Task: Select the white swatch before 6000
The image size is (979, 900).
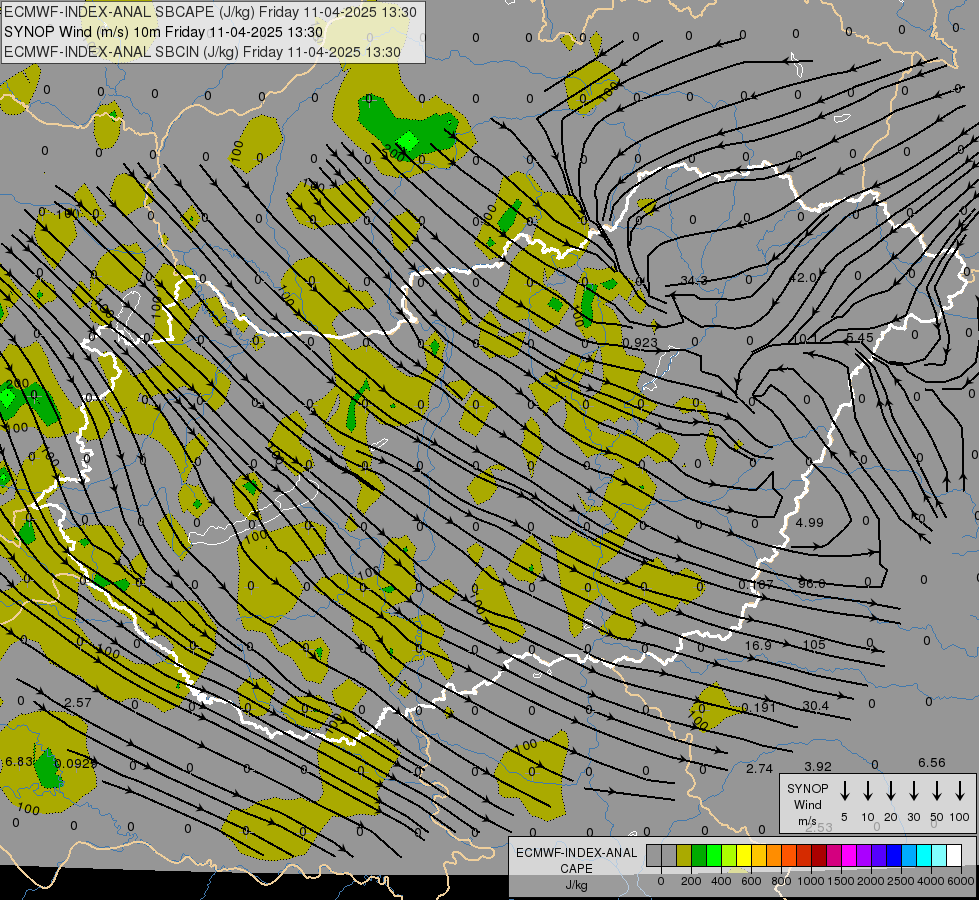Action: pos(953,855)
